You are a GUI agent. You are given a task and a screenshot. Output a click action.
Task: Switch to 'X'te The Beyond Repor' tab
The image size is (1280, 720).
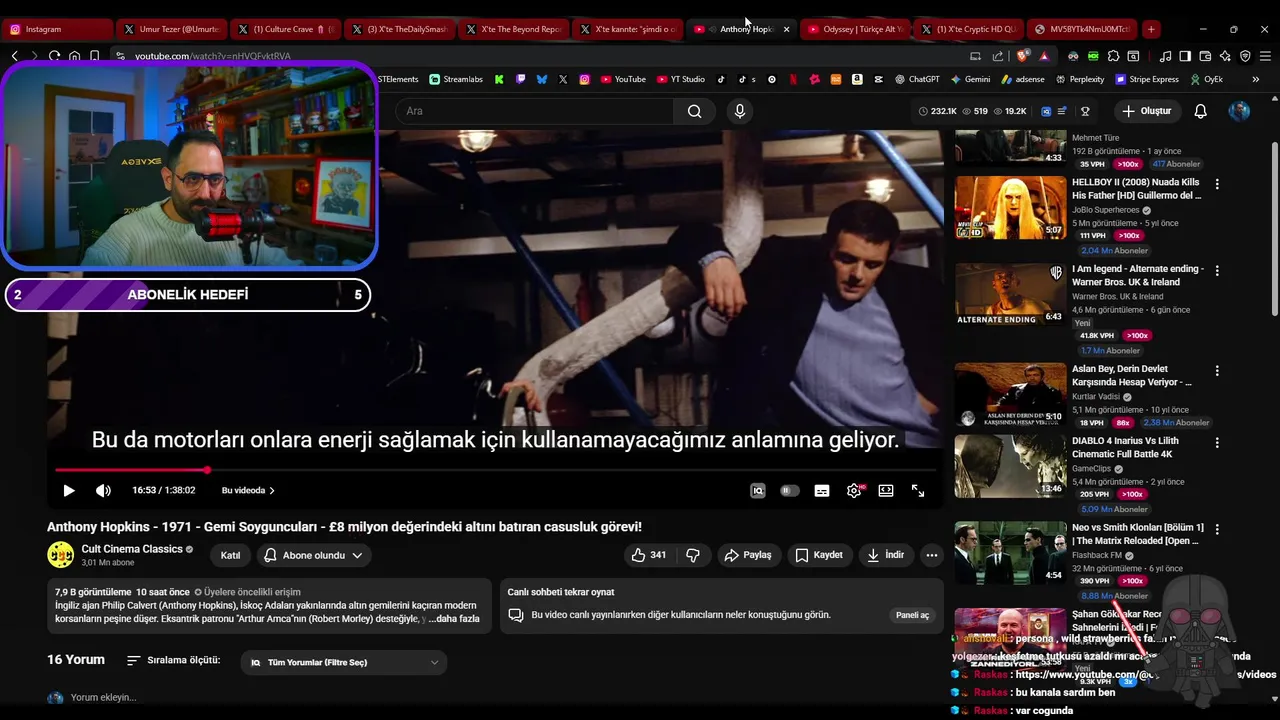[512, 30]
